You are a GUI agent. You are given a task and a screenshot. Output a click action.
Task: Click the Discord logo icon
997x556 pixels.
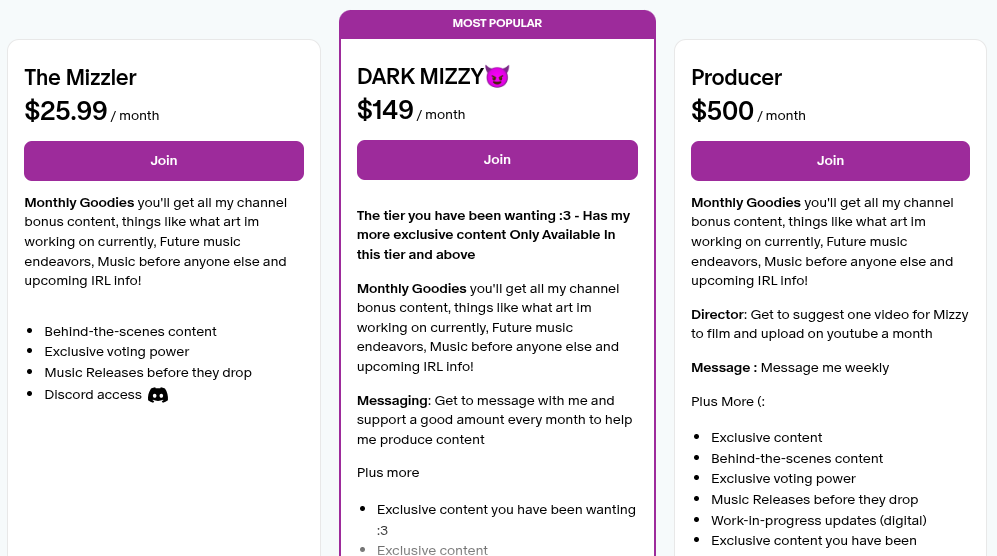pyautogui.click(x=158, y=395)
